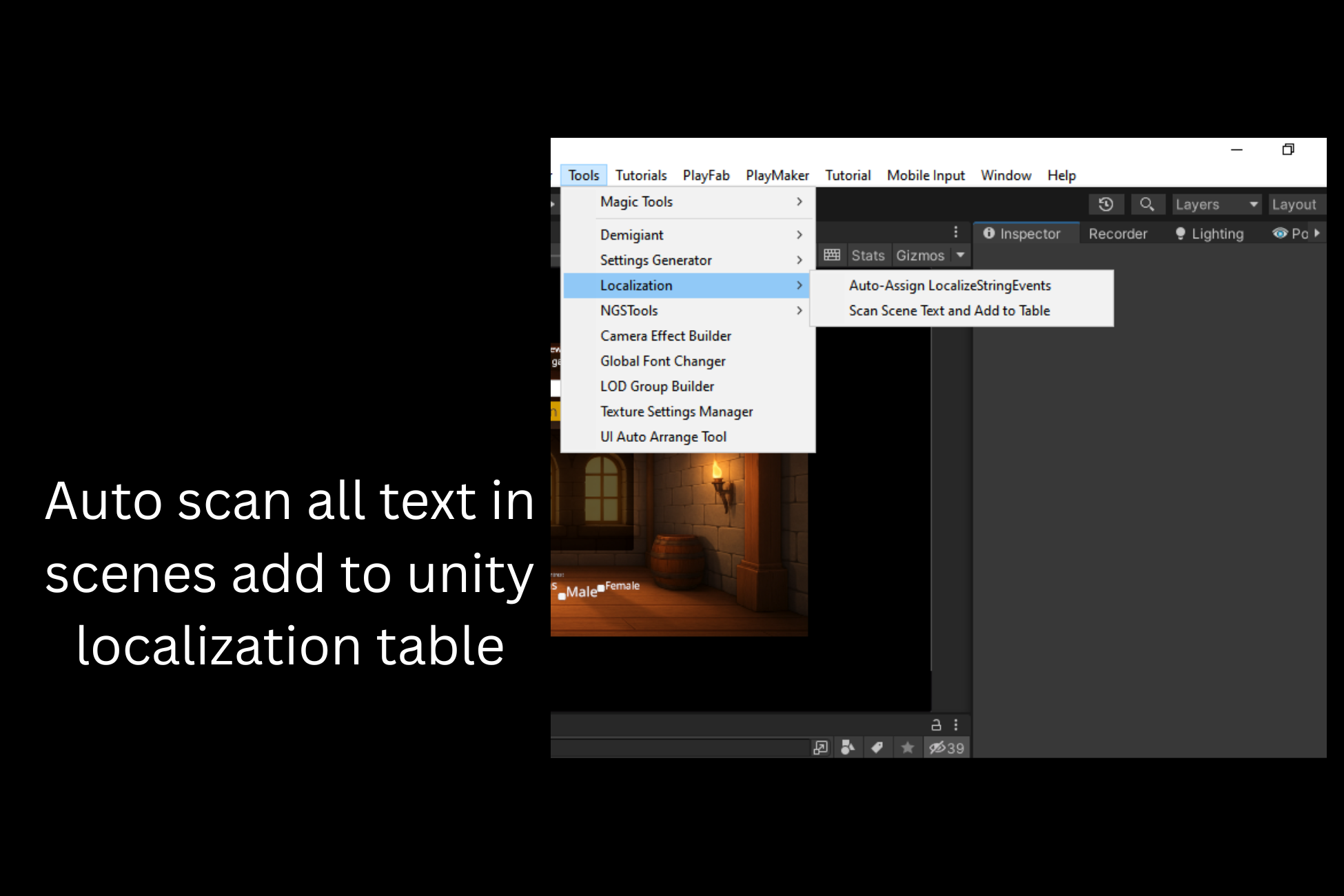Click the grid display icon beside Stats
Viewport: 1344px width, 896px height.
pyautogui.click(x=832, y=255)
